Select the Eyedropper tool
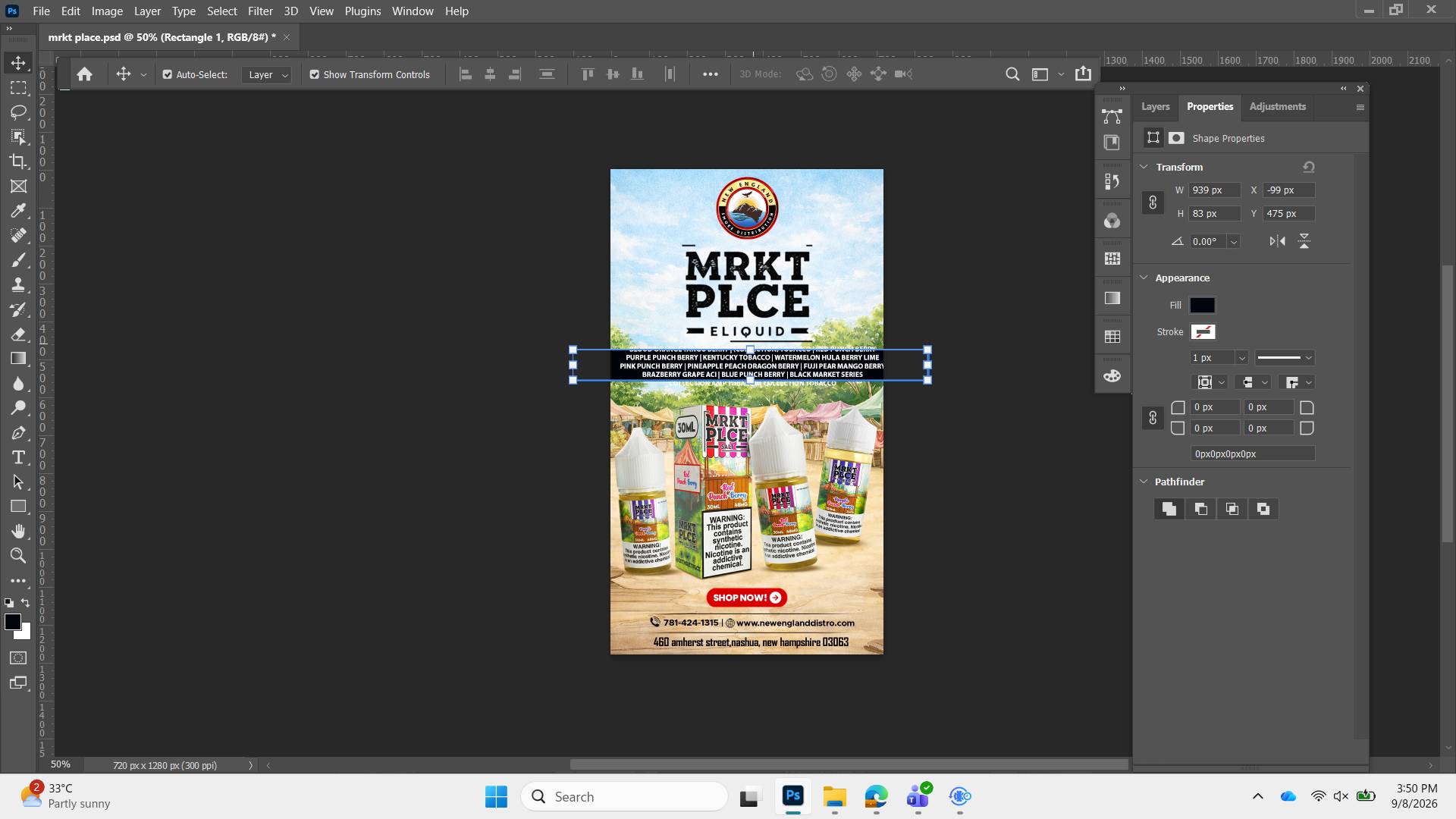The width and height of the screenshot is (1456, 819). click(18, 211)
